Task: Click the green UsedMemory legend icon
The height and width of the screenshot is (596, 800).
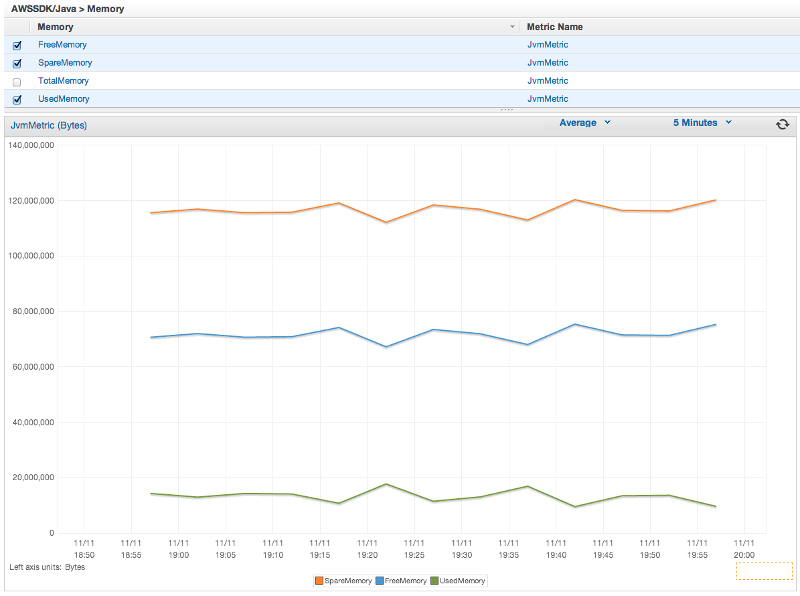Action: 434,580
